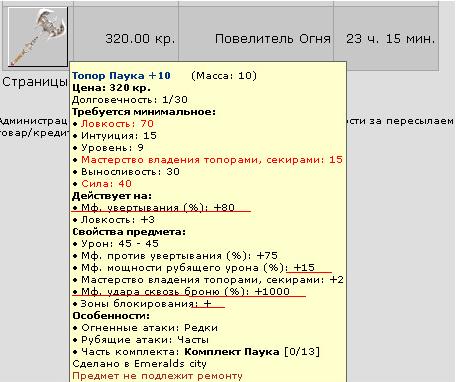Viewport: 456px width, 382px height.
Task: Select the 320.00 кр. price cell
Action: point(140,39)
